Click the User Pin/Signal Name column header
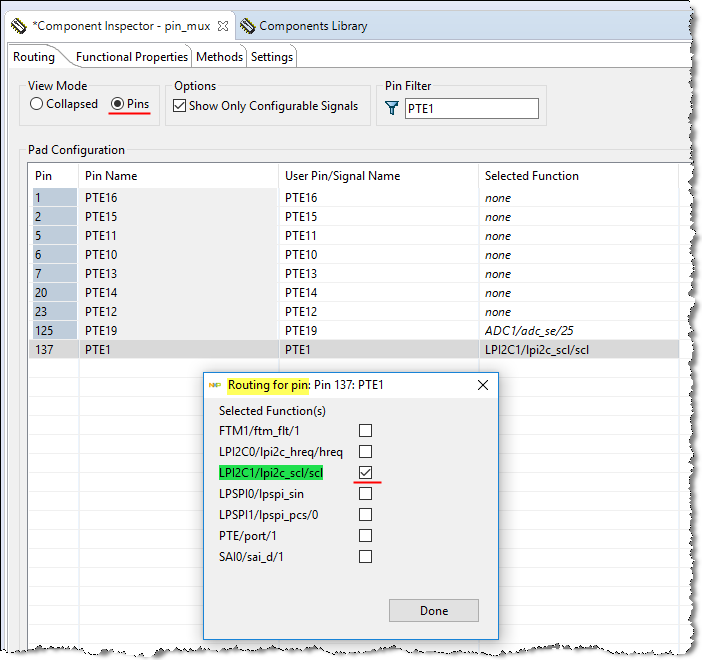 point(378,176)
